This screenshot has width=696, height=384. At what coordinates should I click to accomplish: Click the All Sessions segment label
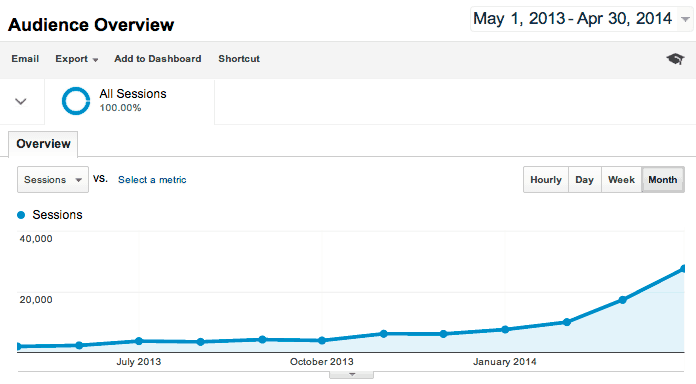tap(133, 94)
